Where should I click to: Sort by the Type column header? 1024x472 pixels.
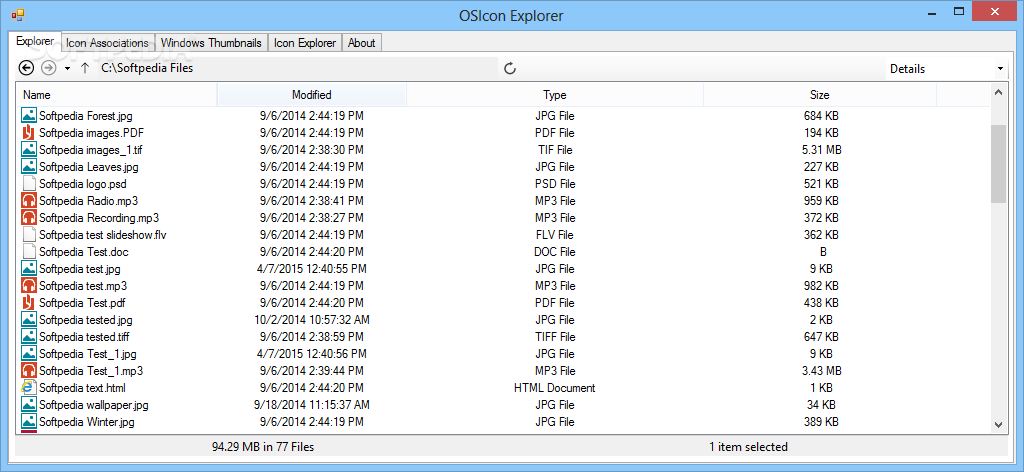(x=554, y=95)
